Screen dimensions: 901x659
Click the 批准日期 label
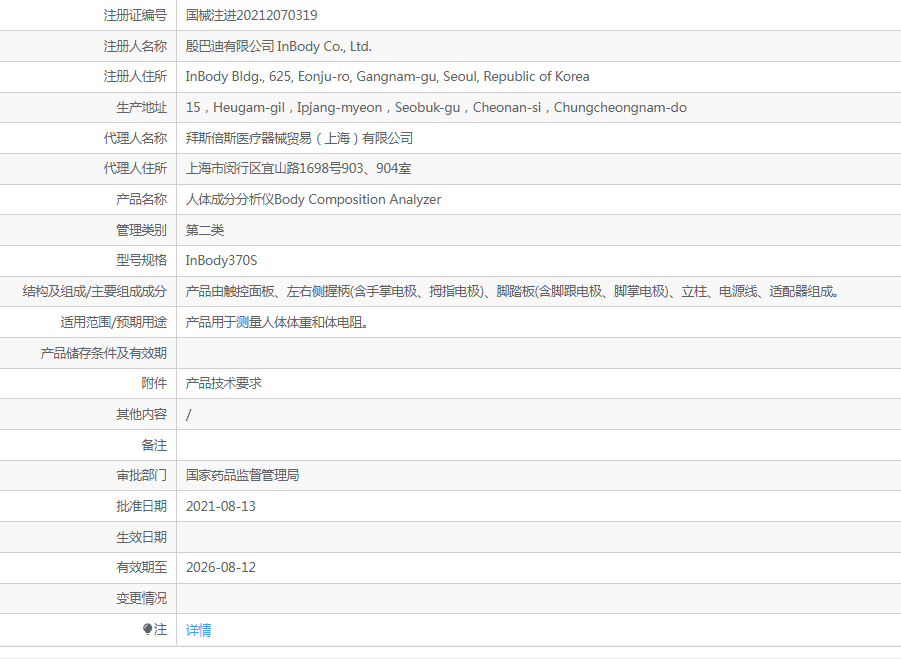pyautogui.click(x=141, y=506)
